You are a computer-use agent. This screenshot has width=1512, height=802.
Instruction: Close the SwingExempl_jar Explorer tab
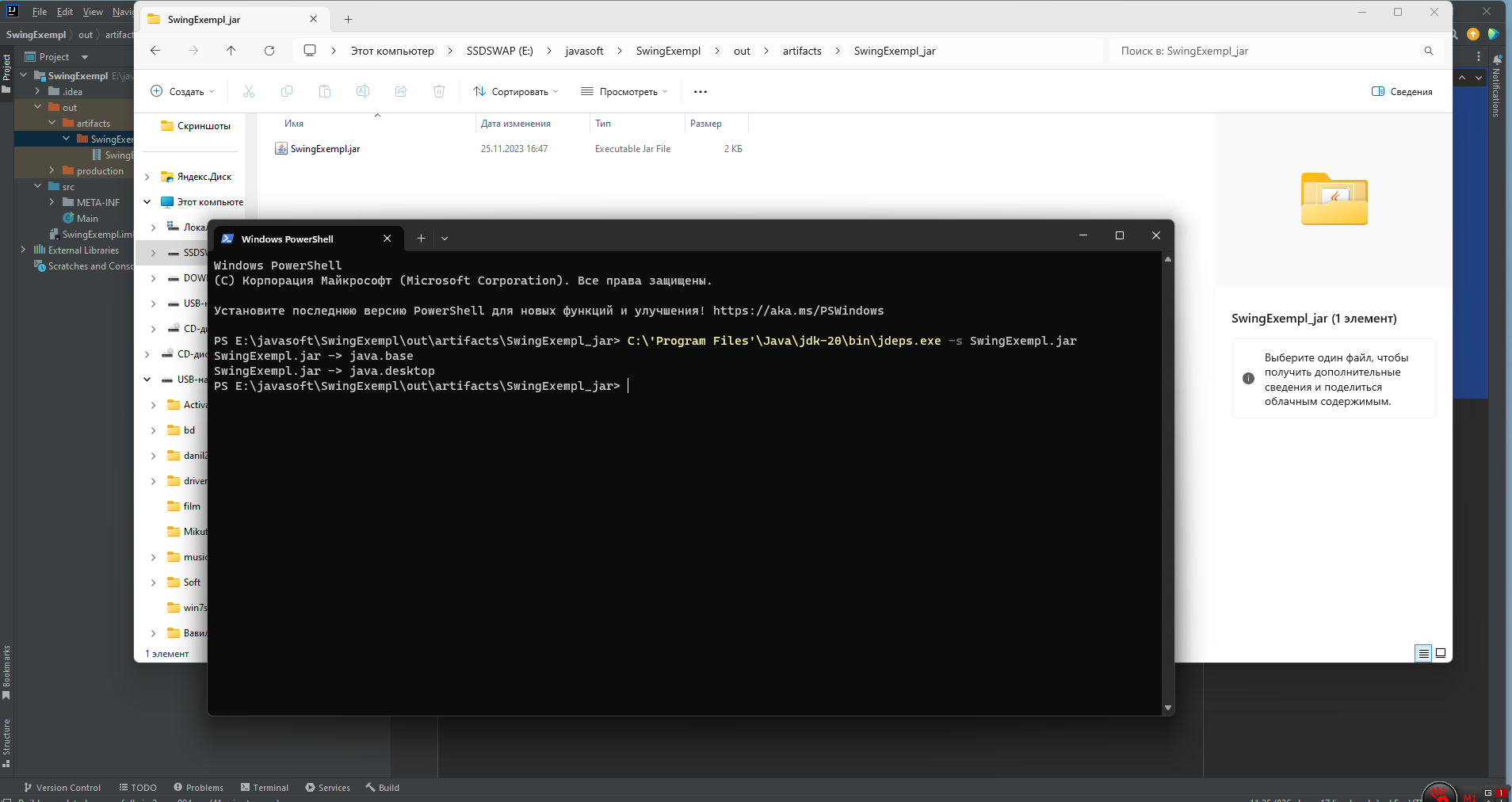click(314, 19)
